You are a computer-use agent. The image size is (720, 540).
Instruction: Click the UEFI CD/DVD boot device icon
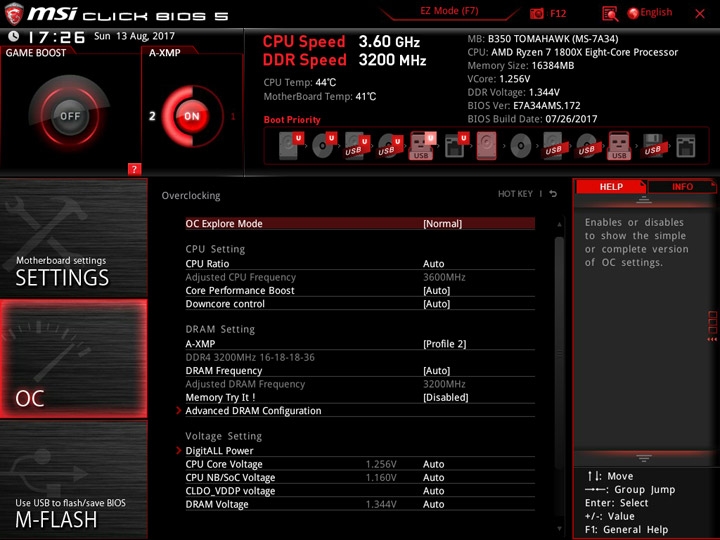(324, 146)
